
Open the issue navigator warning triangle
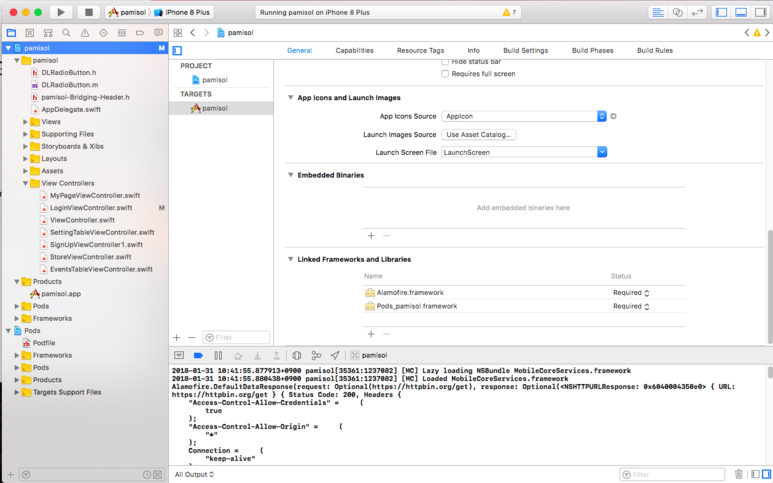point(85,33)
